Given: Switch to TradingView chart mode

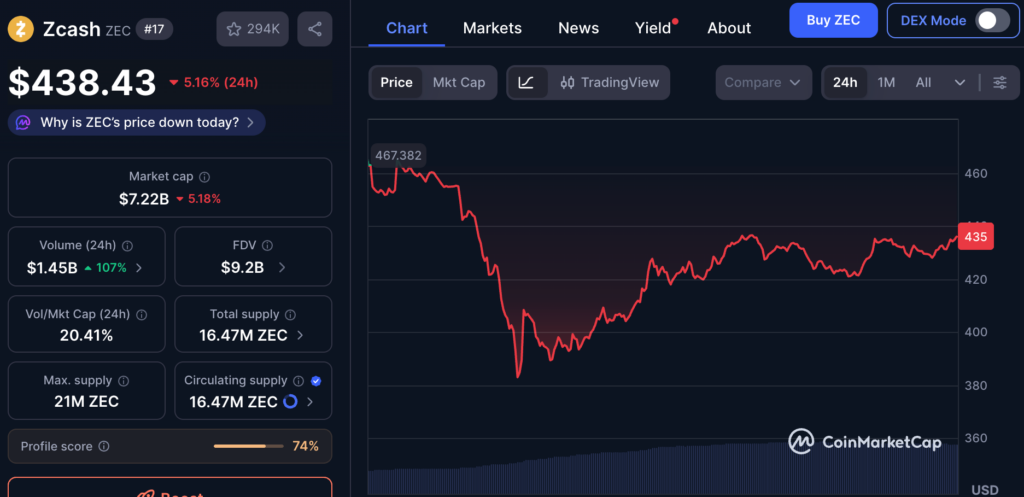Looking at the screenshot, I should point(610,82).
